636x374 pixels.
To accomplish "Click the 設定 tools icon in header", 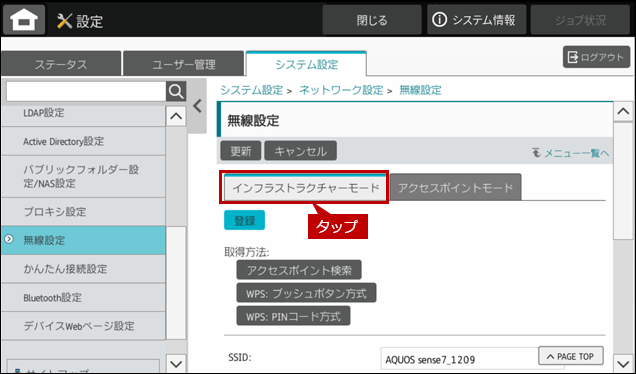I will click(64, 20).
